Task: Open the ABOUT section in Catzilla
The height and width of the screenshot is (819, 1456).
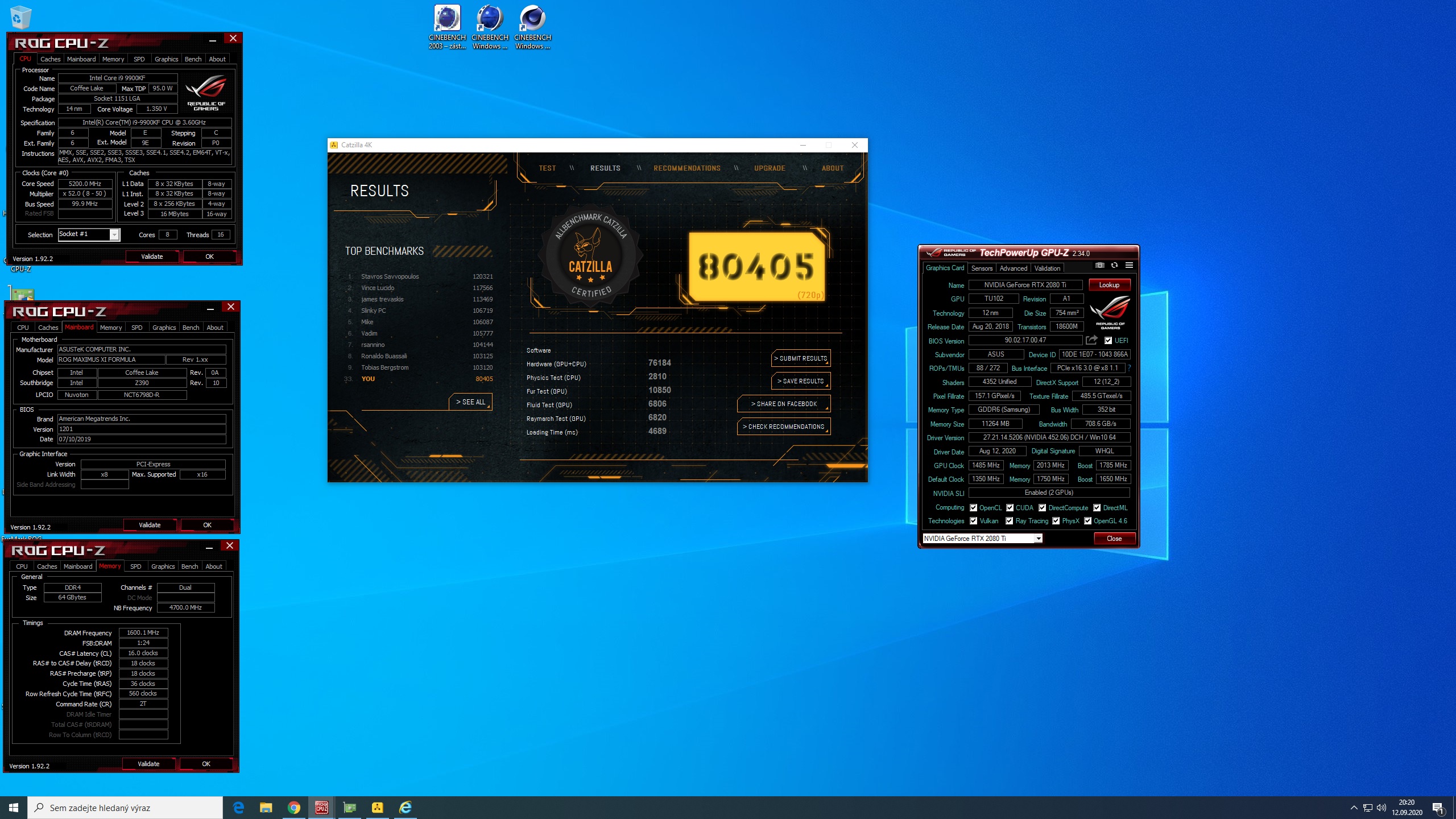Action: pyautogui.click(x=832, y=168)
